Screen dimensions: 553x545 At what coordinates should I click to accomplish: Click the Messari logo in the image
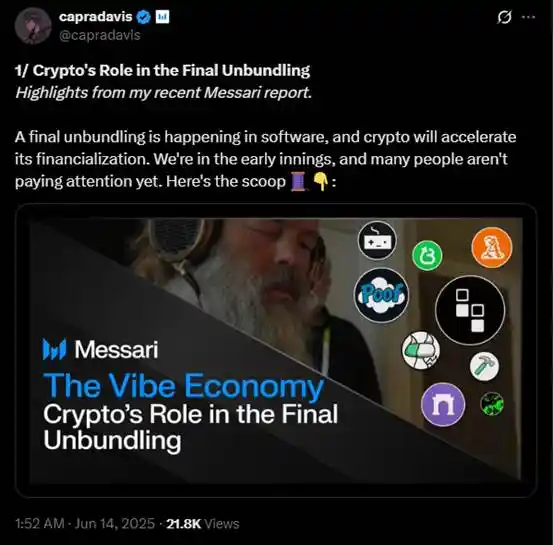click(x=101, y=349)
